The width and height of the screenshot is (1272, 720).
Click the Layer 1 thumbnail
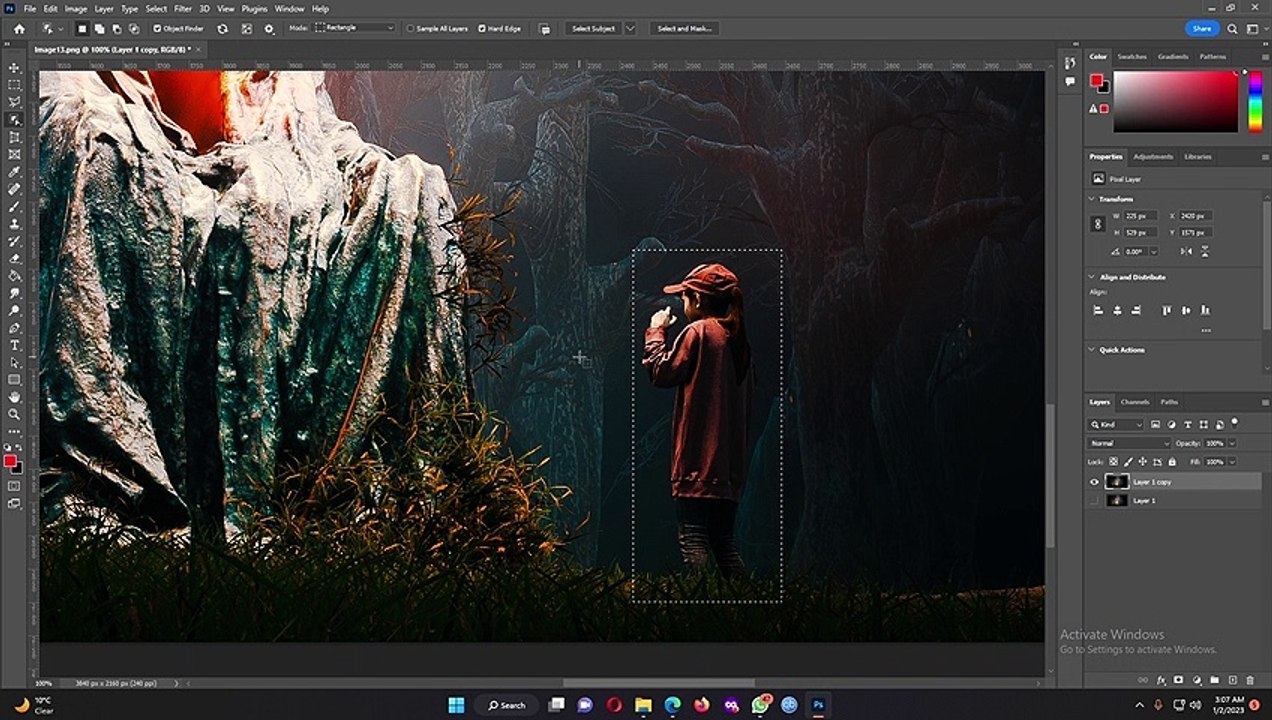[x=1117, y=500]
